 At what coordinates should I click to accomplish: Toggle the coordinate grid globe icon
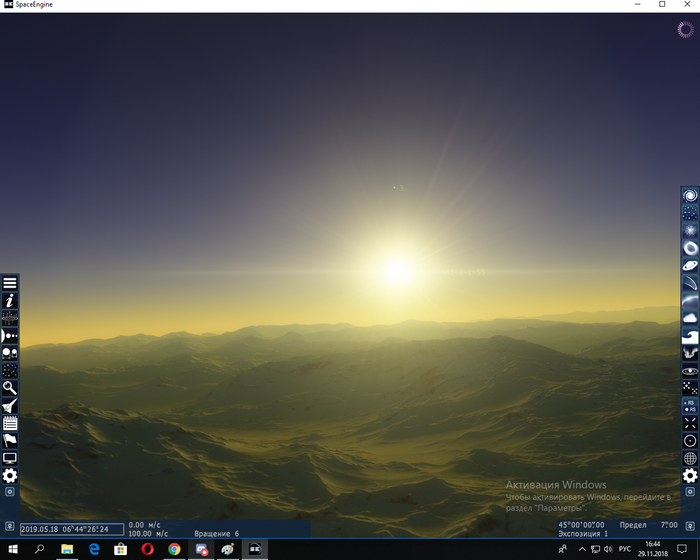tap(689, 458)
